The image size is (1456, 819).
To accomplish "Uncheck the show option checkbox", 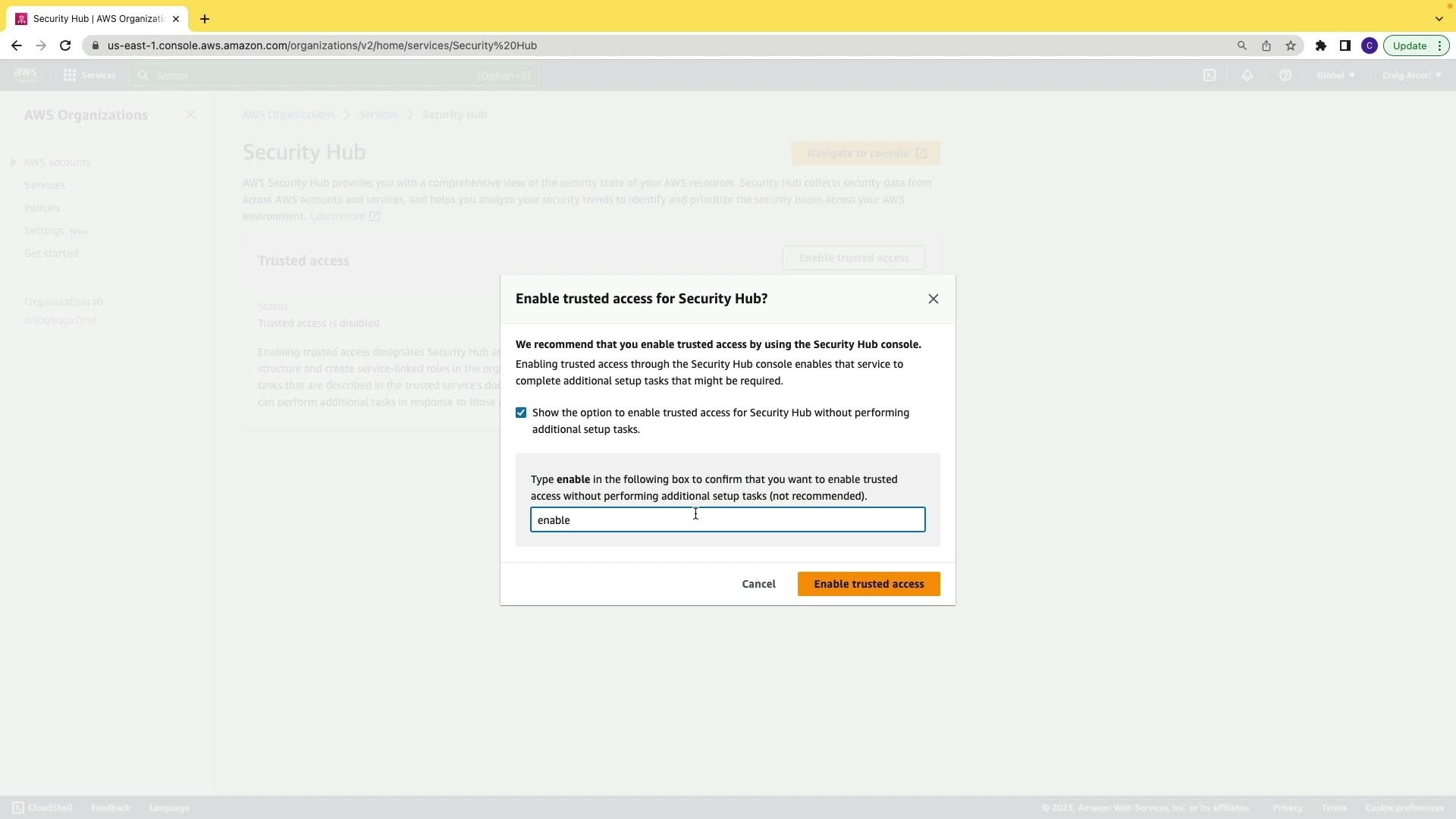I will point(521,413).
